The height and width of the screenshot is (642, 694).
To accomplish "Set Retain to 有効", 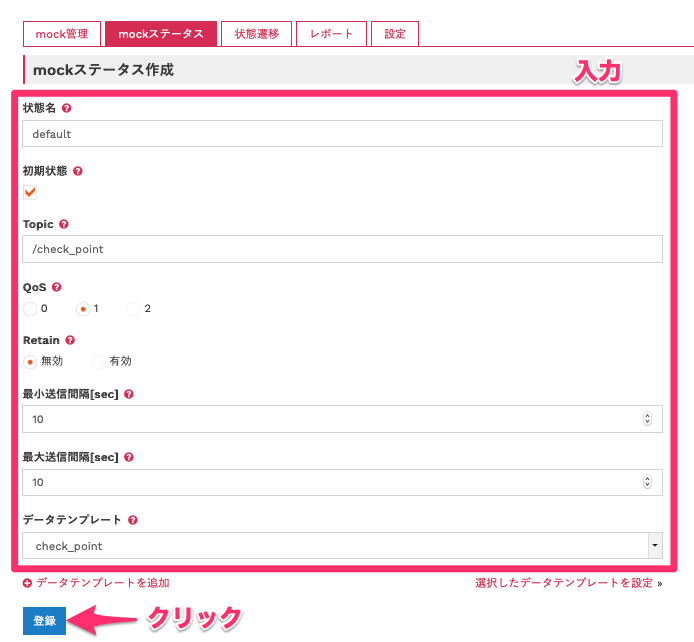I will click(x=98, y=362).
